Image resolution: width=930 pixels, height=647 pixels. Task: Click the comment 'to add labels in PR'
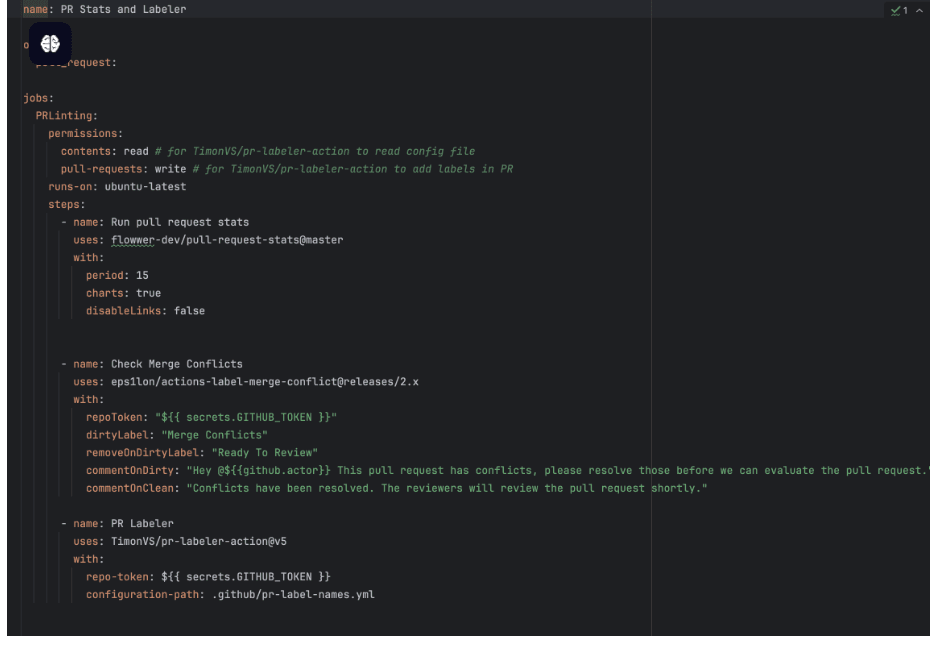coord(454,169)
